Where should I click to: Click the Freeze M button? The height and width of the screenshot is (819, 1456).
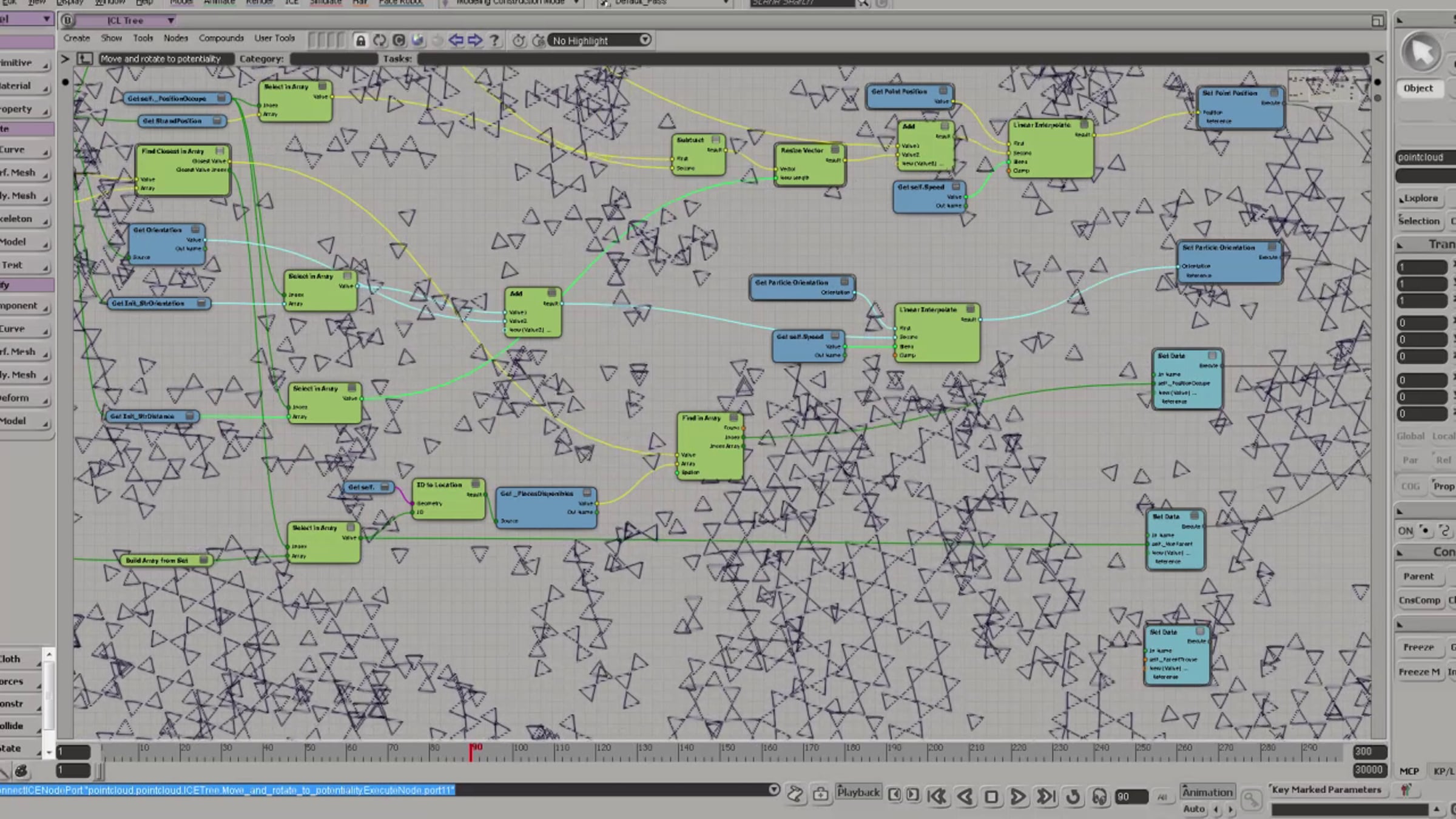click(x=1419, y=672)
